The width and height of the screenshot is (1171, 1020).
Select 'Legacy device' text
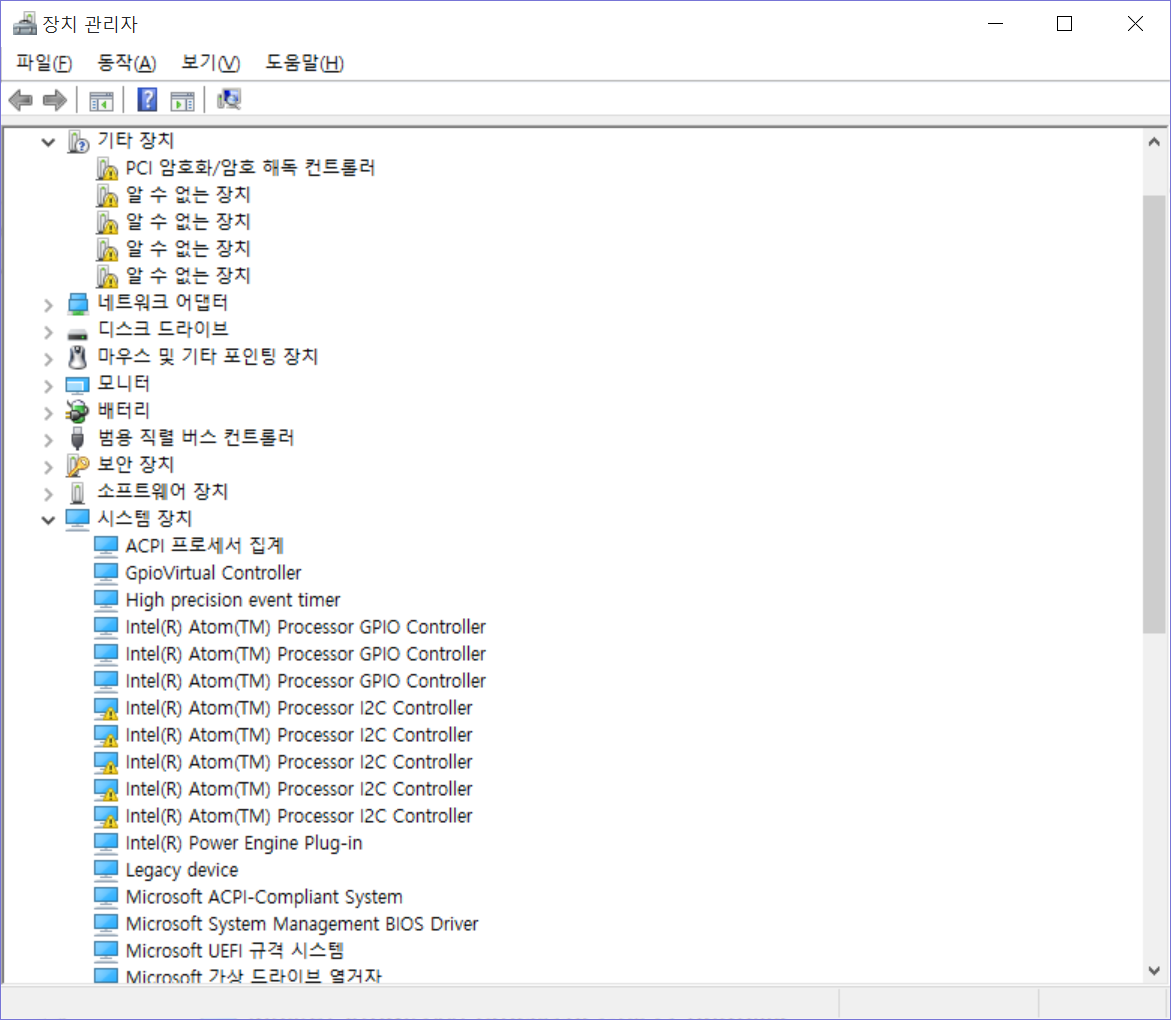[x=181, y=870]
